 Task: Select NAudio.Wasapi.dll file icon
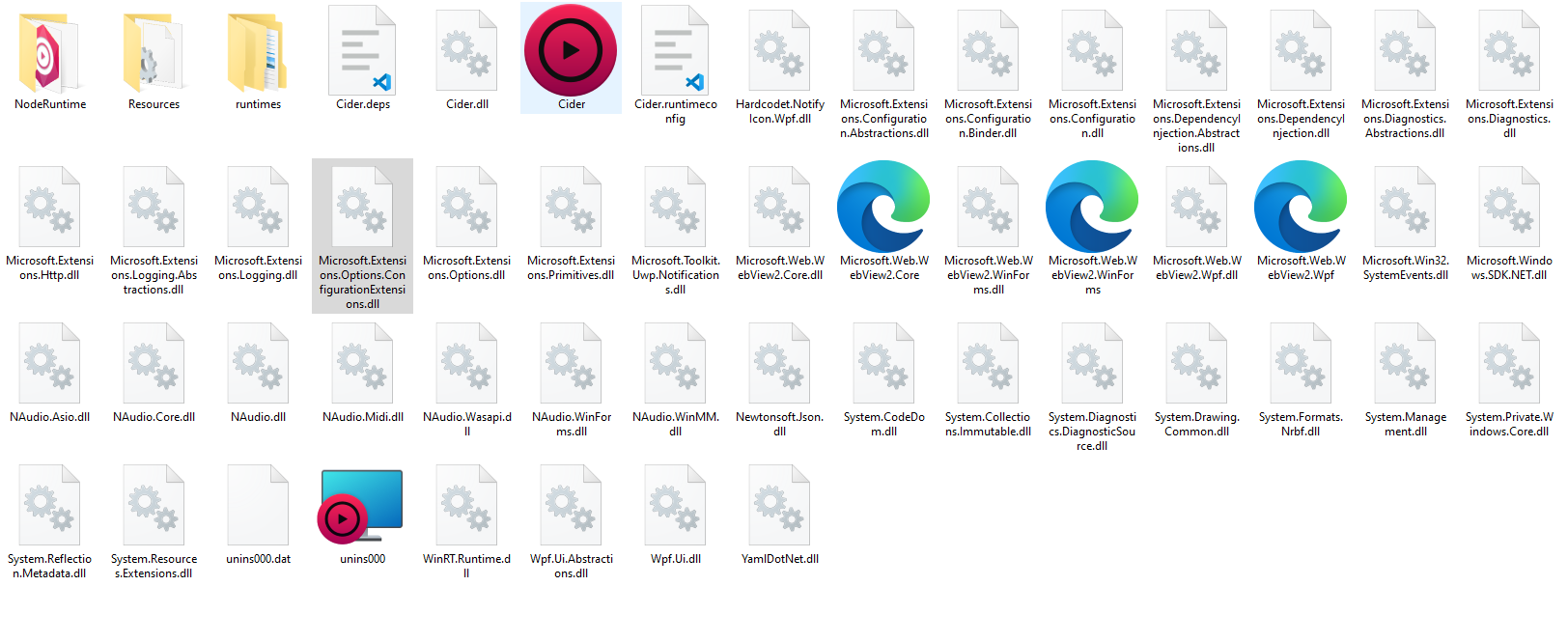[x=466, y=363]
